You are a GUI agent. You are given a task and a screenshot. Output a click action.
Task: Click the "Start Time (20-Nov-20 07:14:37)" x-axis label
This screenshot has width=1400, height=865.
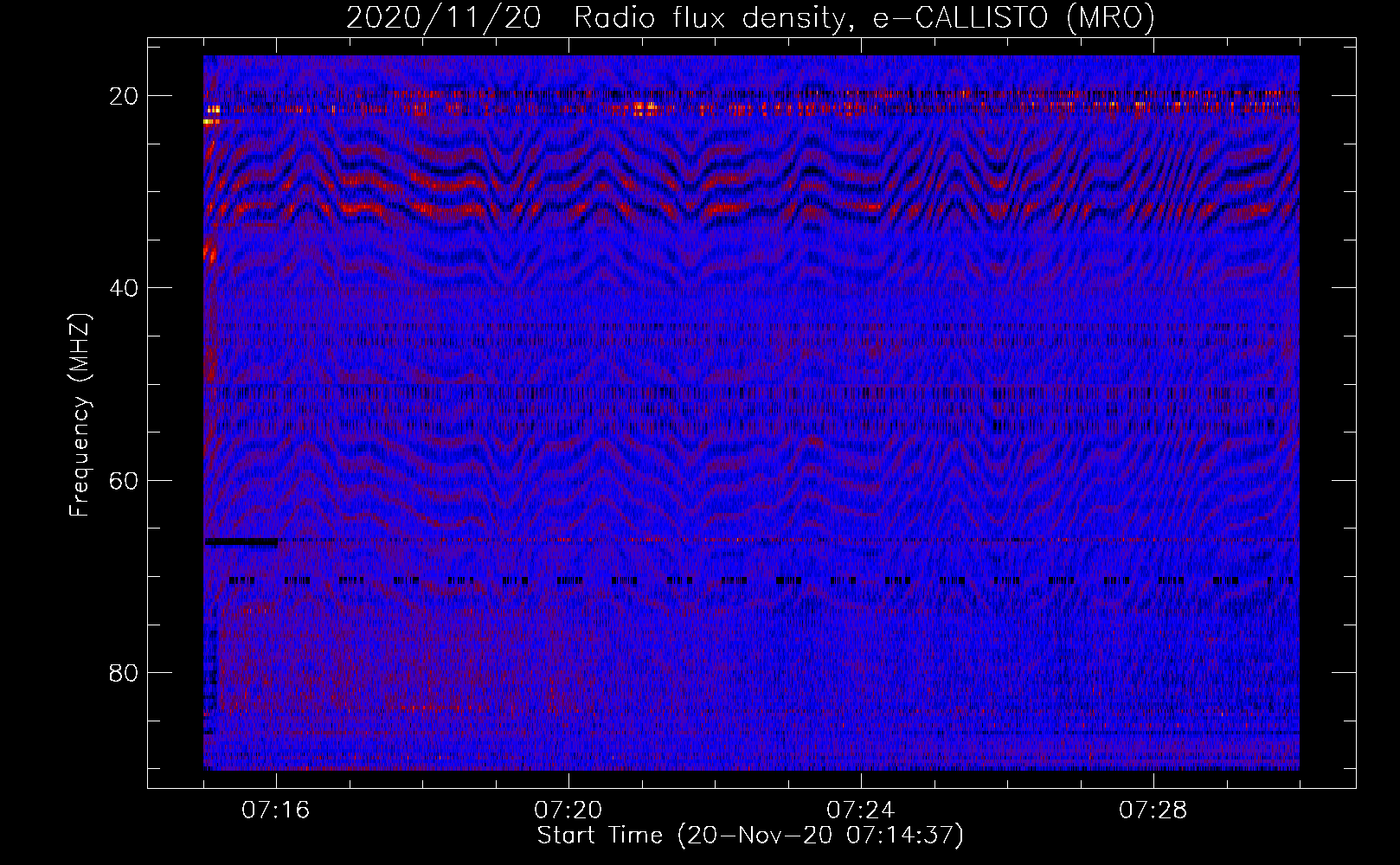(x=750, y=836)
